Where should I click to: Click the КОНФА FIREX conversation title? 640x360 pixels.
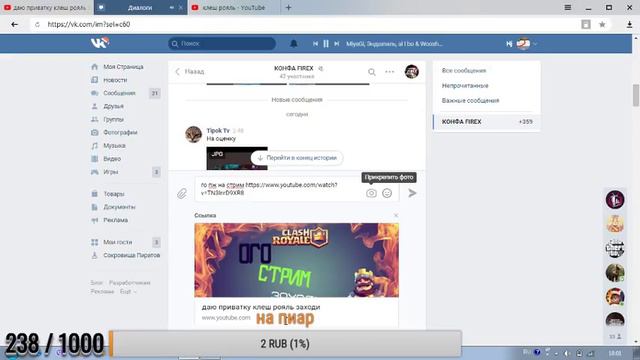(x=293, y=68)
